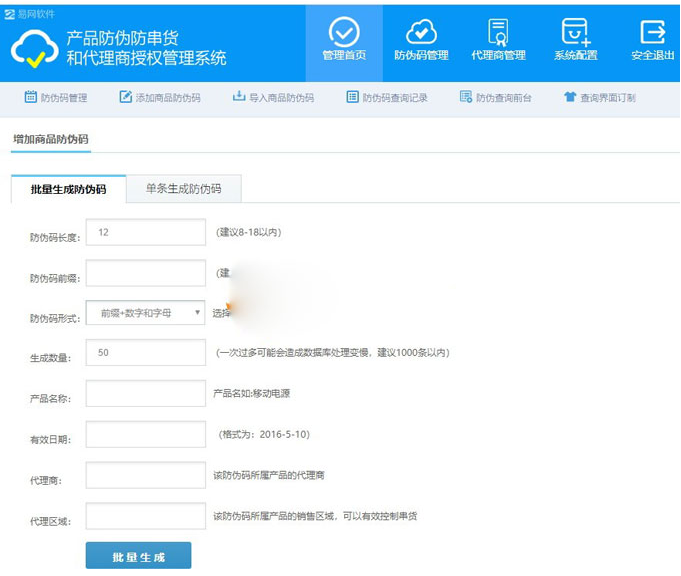The width and height of the screenshot is (681, 576).
Task: Click the 安全退出 logout icon
Action: click(652, 30)
